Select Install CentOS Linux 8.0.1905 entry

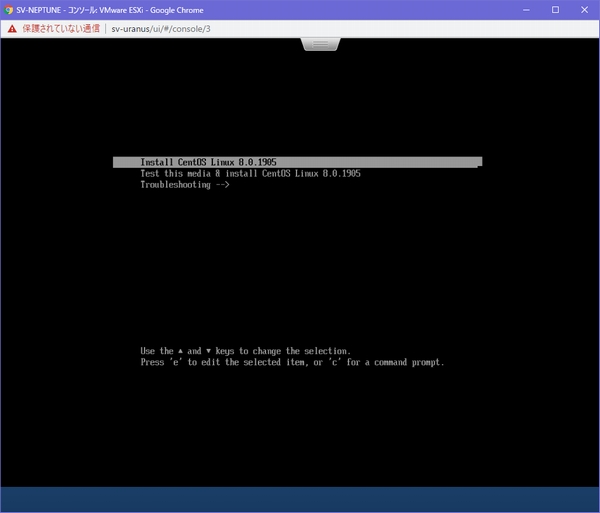point(297,162)
